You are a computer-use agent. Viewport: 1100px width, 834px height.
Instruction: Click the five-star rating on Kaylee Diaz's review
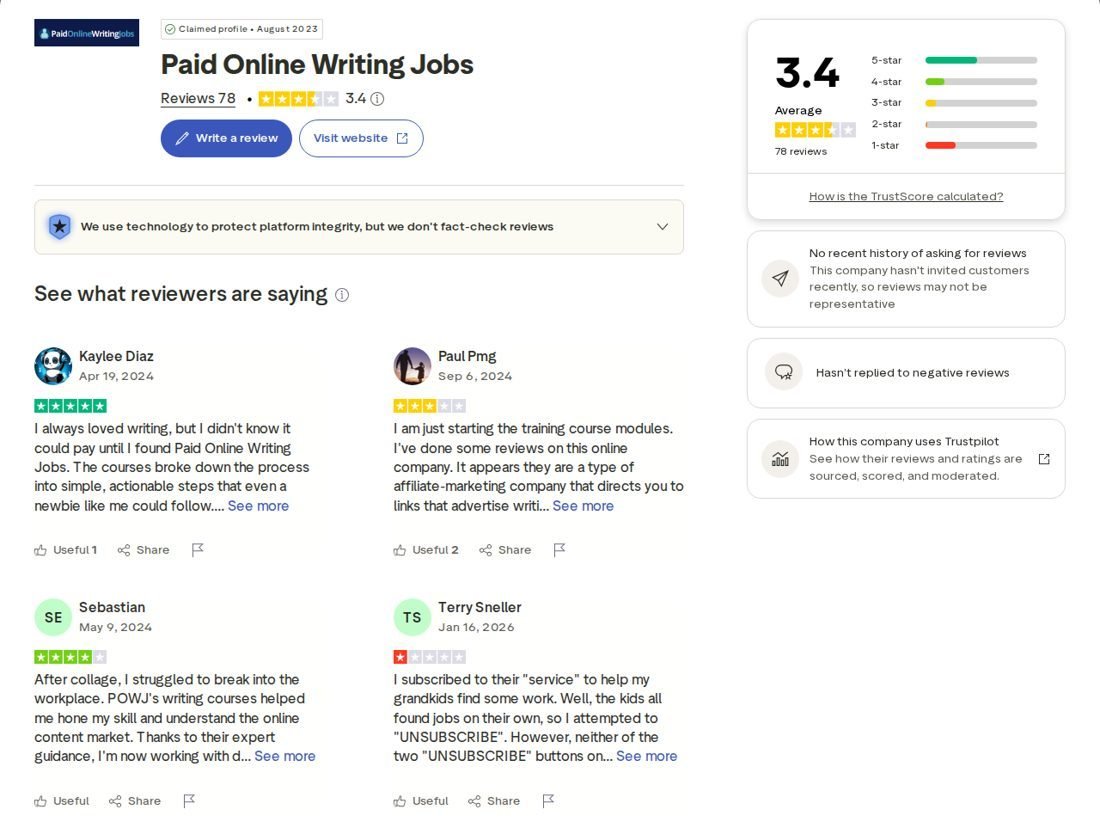(x=70, y=406)
